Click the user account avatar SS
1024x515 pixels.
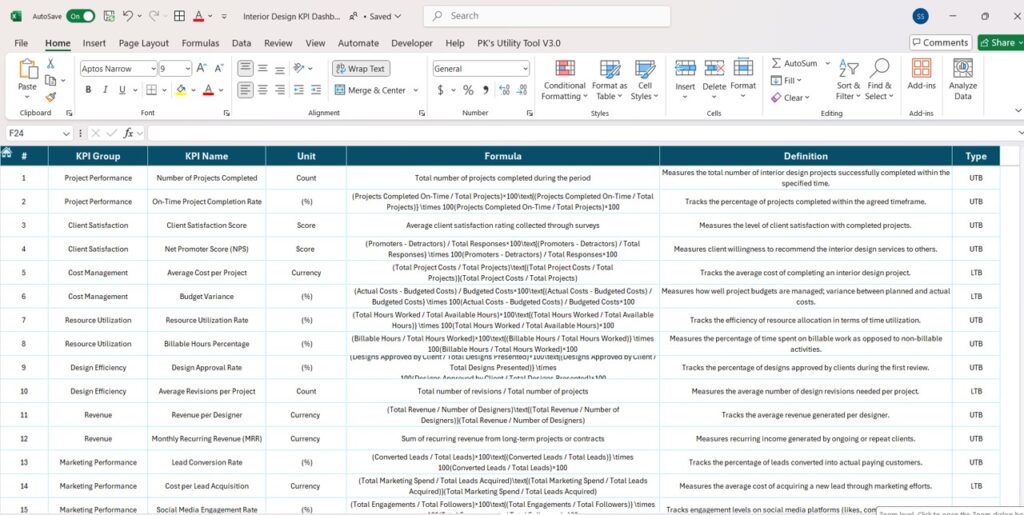(x=920, y=17)
